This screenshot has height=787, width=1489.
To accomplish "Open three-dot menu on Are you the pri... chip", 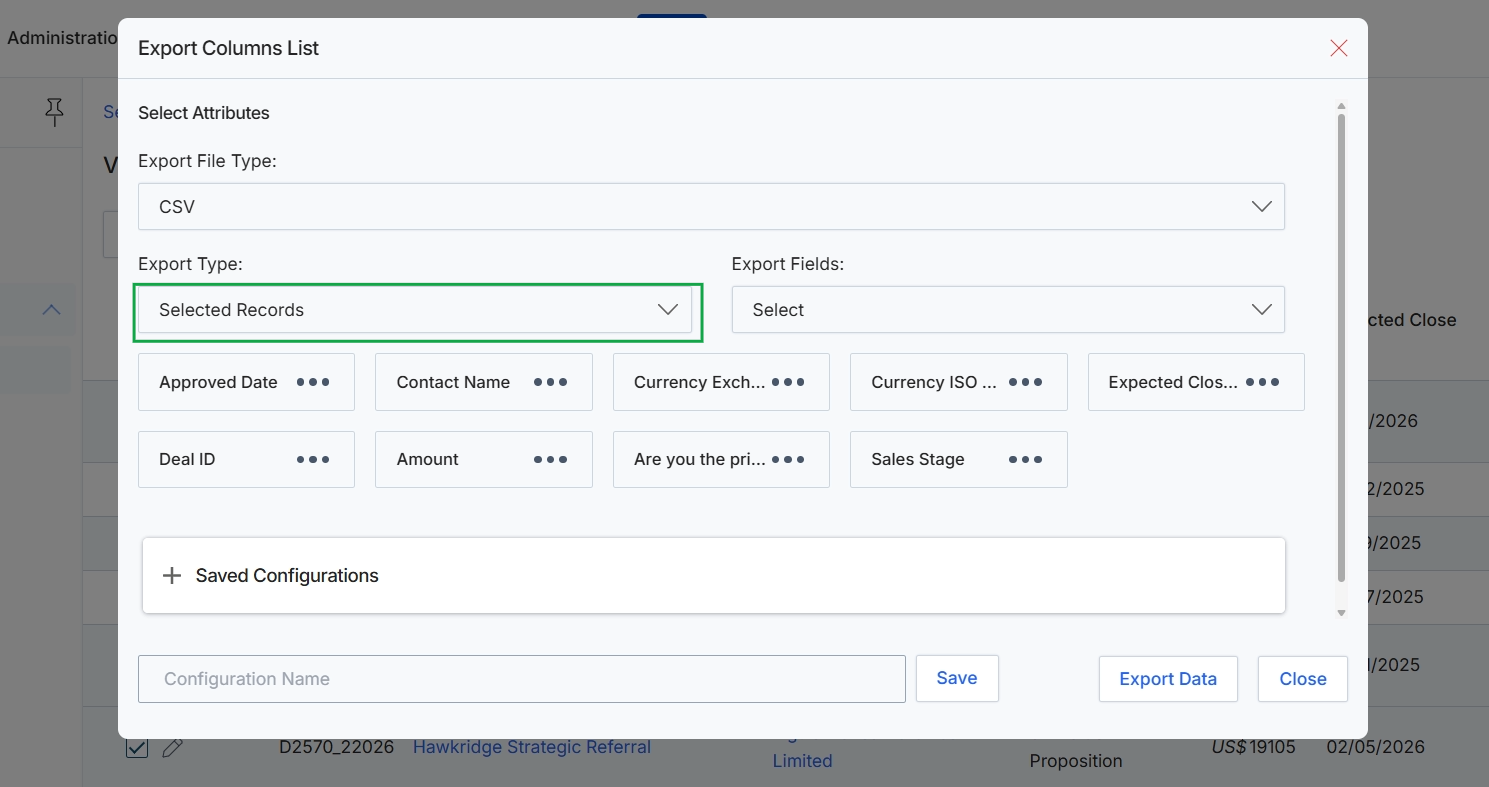I will pos(788,459).
